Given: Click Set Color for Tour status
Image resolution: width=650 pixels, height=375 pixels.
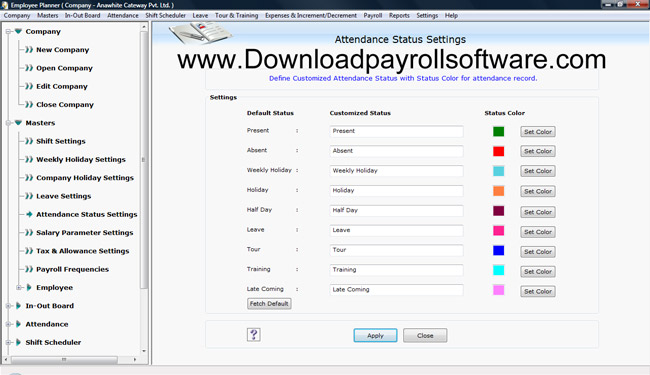Looking at the screenshot, I should point(538,252).
